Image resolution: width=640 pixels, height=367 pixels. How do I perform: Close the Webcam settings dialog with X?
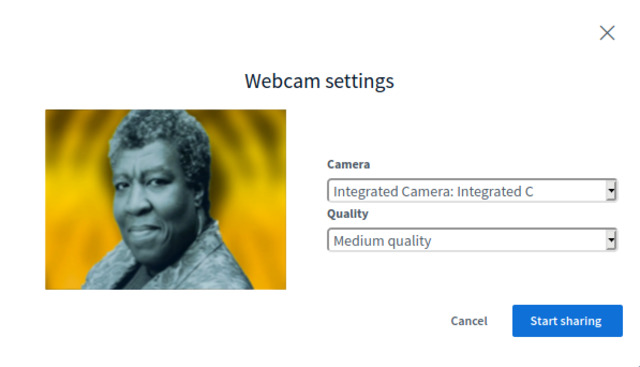pos(607,33)
